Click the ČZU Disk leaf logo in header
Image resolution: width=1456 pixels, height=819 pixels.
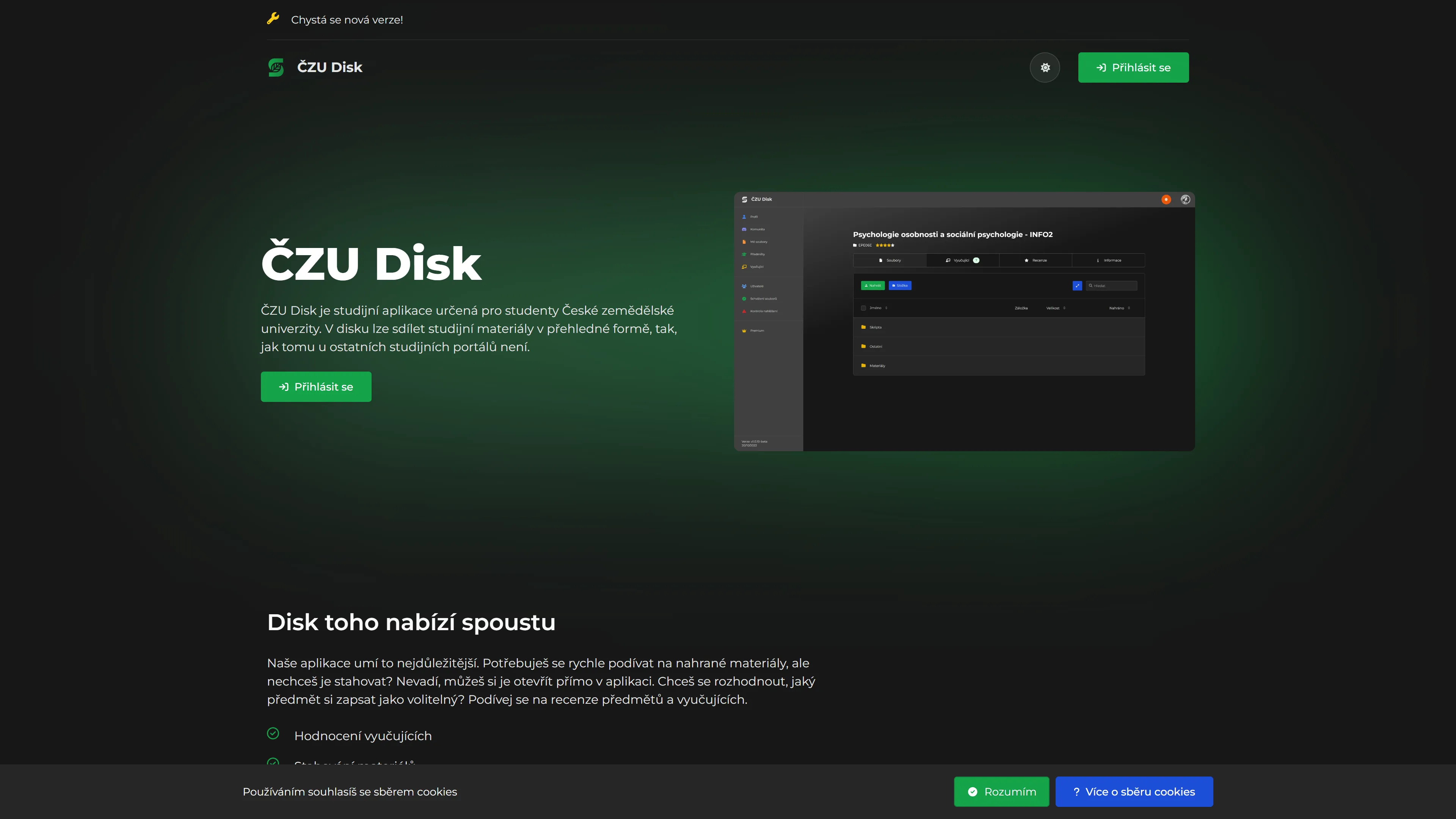point(276,67)
